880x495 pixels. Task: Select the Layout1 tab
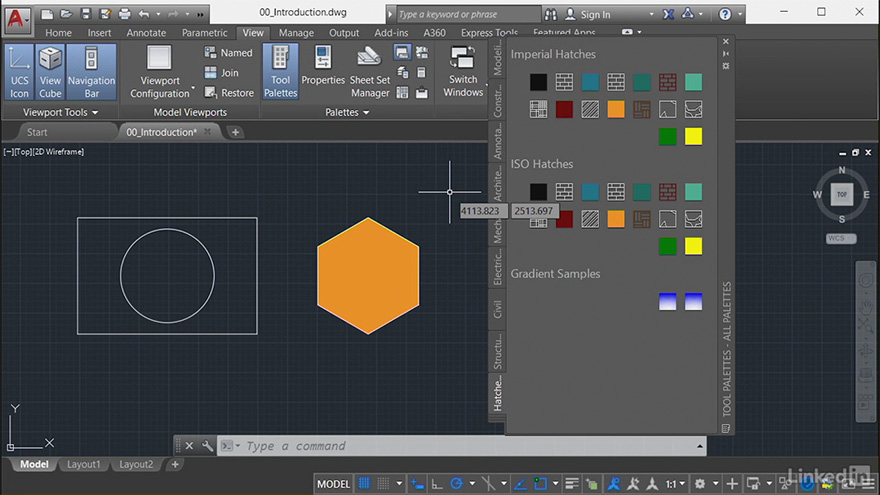point(84,464)
